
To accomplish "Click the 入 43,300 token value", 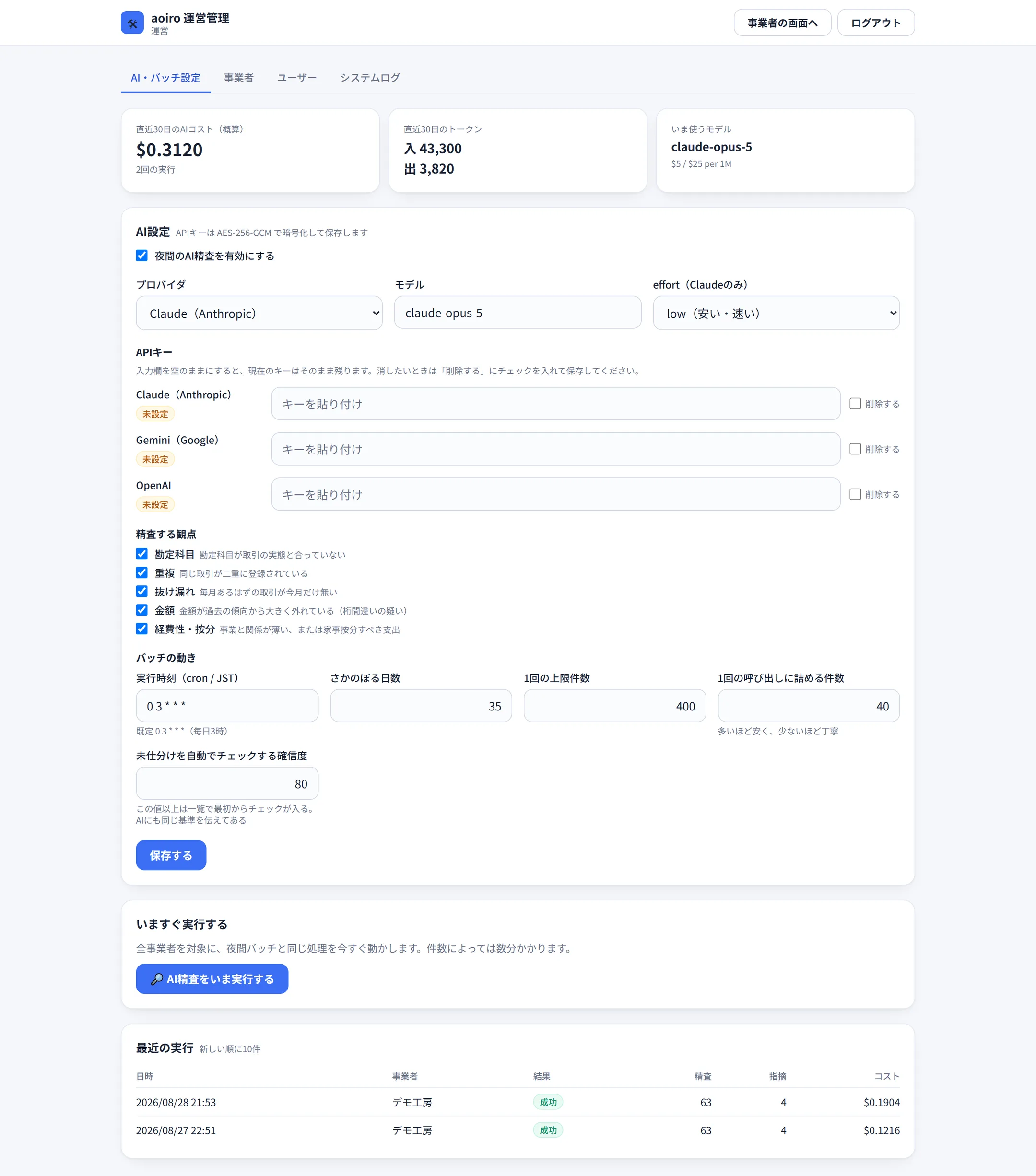I will [x=433, y=149].
